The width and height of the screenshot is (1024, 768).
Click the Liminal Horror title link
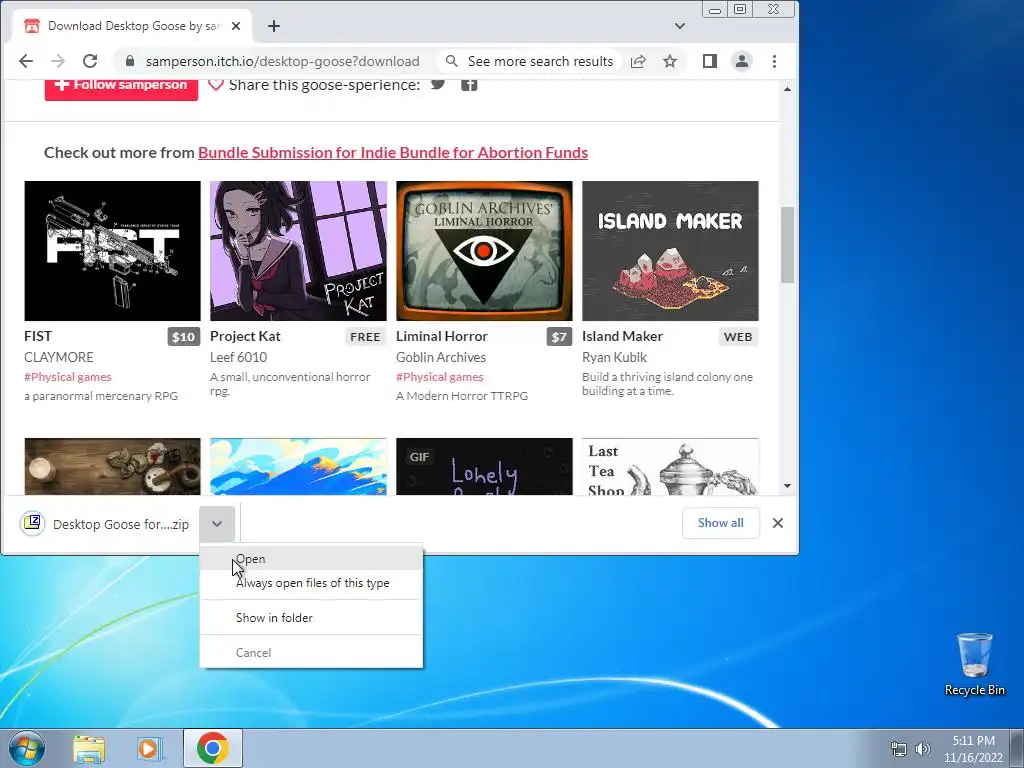click(442, 336)
